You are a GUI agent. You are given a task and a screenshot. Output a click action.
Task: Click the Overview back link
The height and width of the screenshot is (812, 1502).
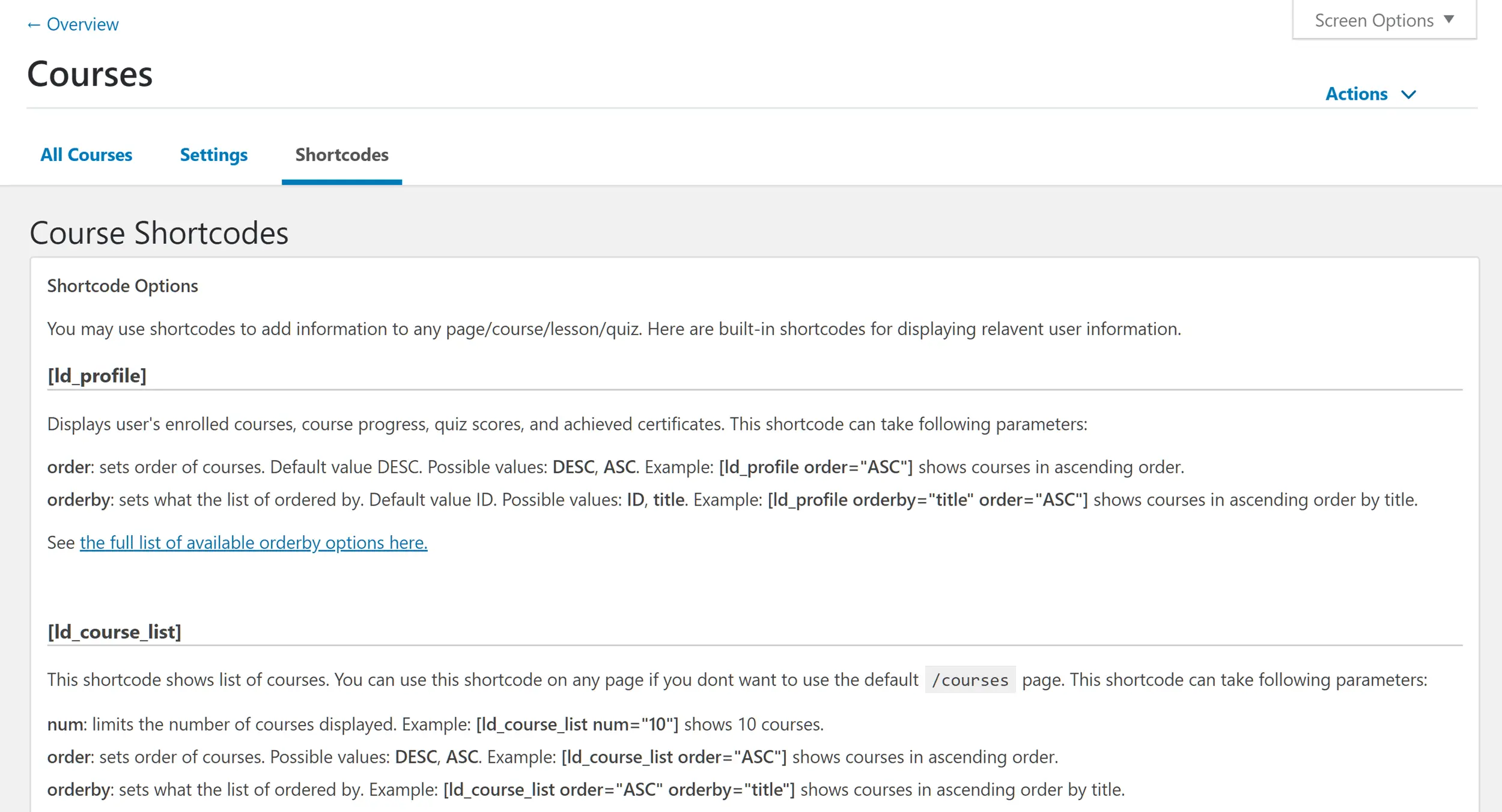point(82,25)
